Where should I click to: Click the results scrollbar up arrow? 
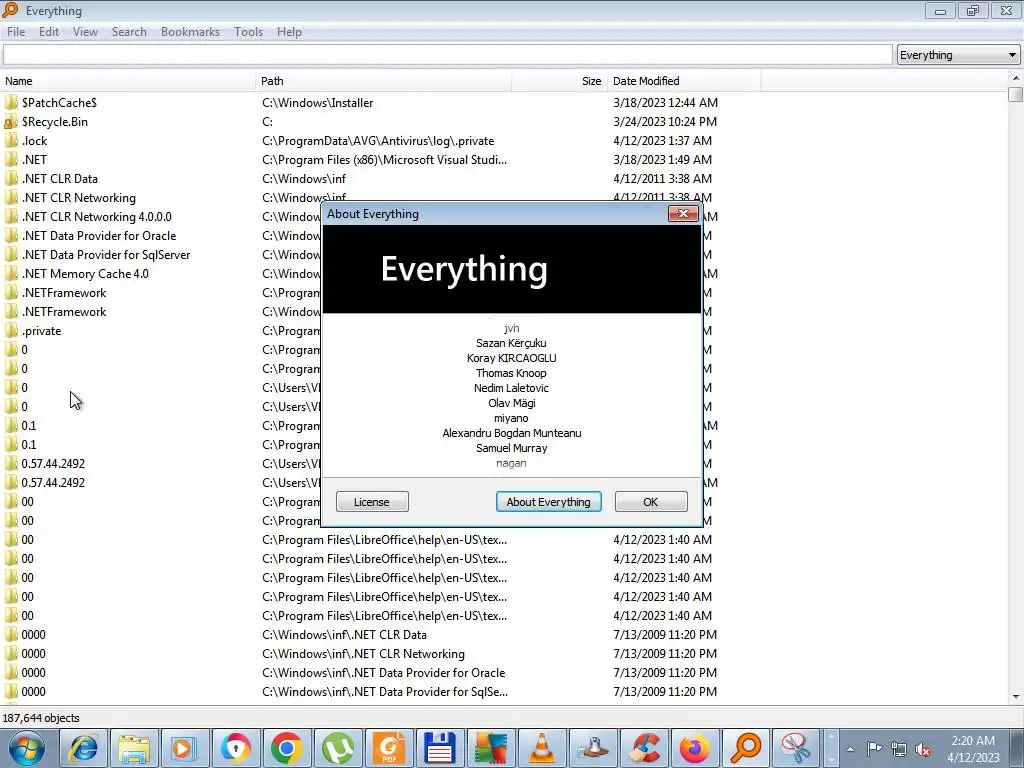tap(1016, 78)
